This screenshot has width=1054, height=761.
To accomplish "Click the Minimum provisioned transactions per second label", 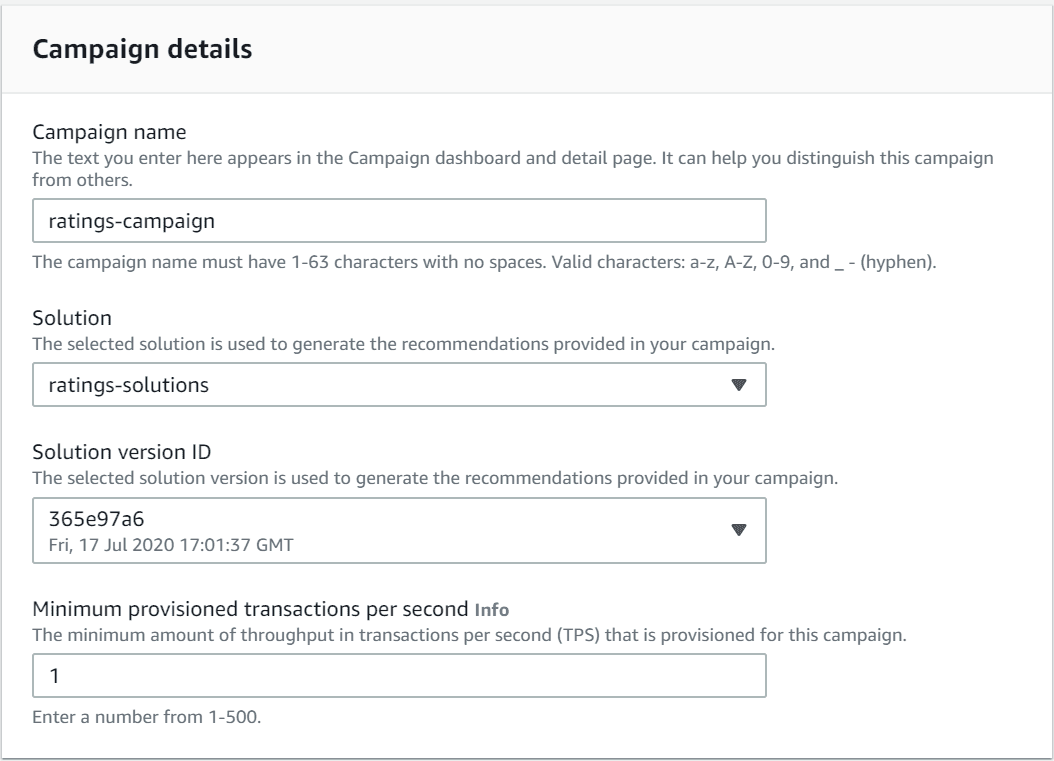I will click(x=250, y=608).
